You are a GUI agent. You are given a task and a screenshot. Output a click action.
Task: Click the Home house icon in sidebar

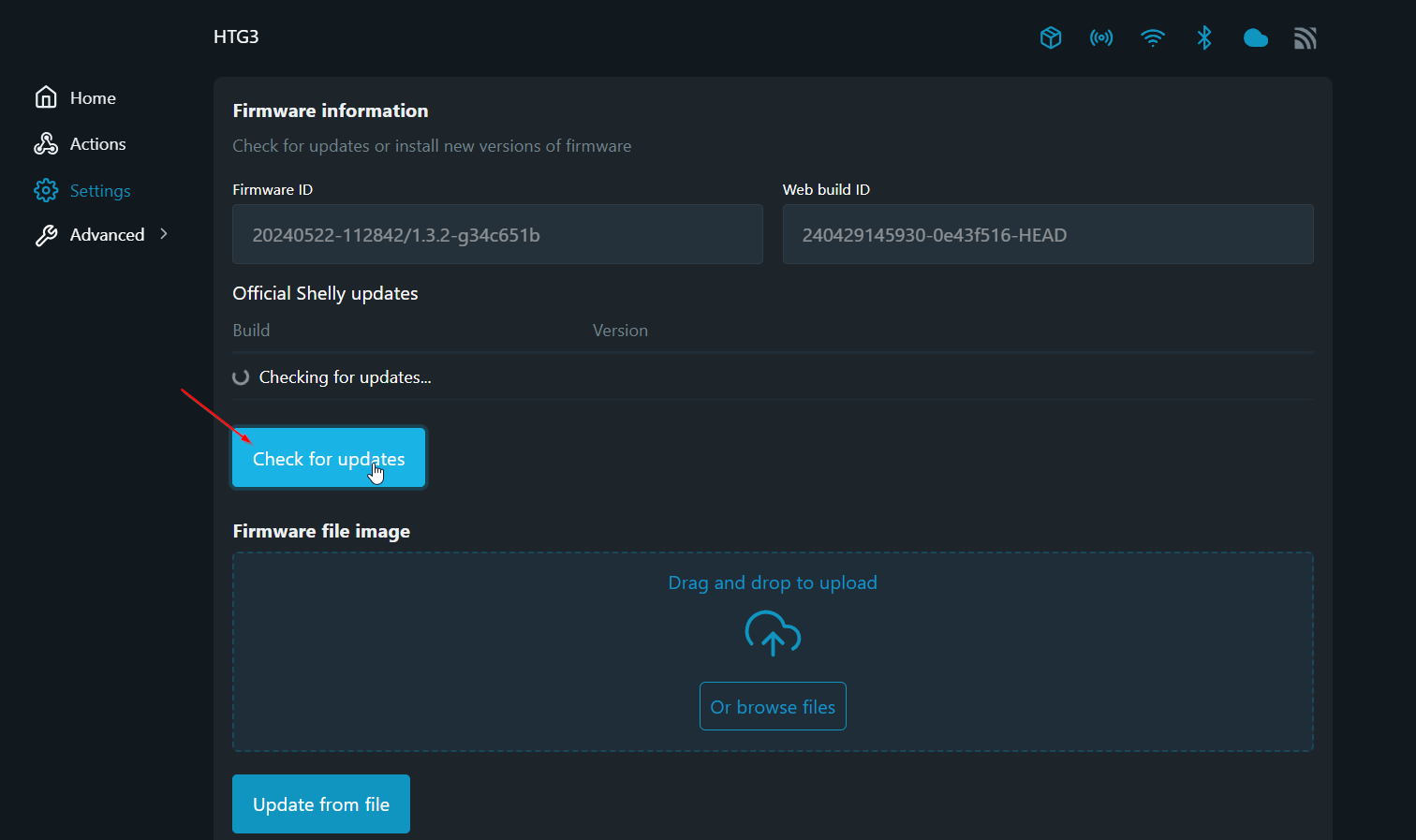click(46, 97)
